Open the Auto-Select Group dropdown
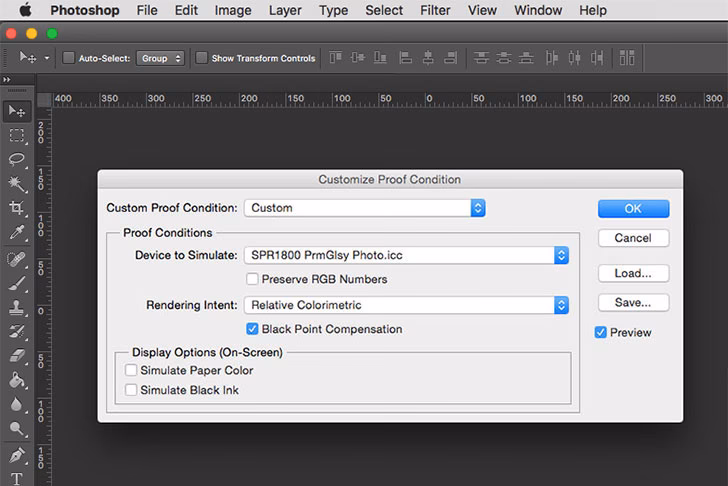Screen dimensions: 728x486 coord(160,58)
